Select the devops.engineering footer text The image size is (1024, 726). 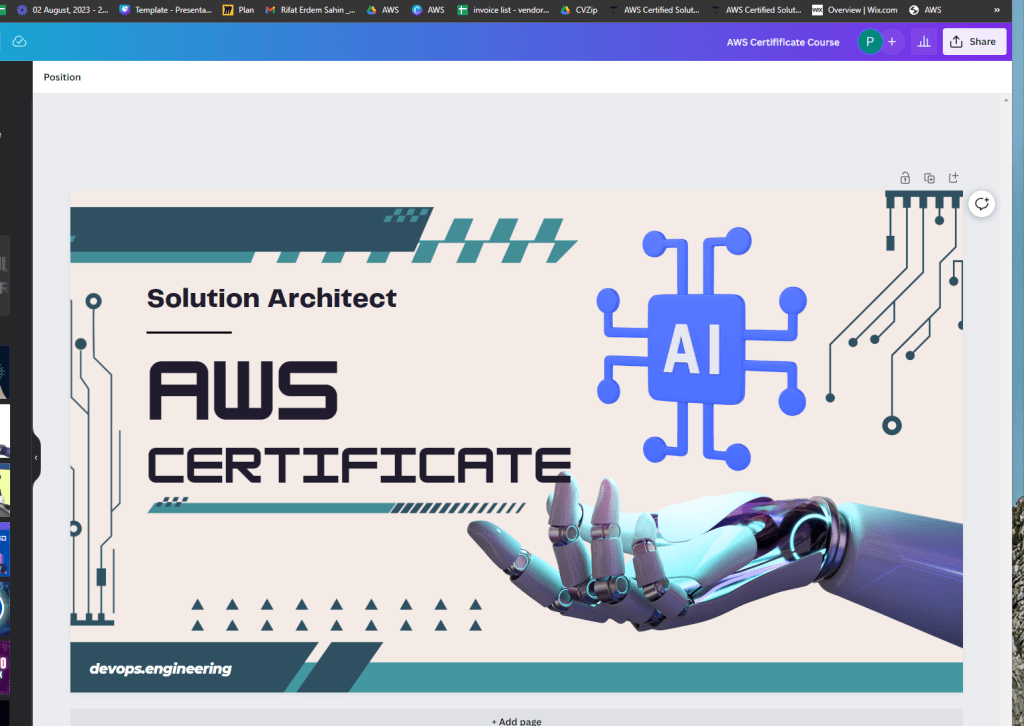click(161, 669)
